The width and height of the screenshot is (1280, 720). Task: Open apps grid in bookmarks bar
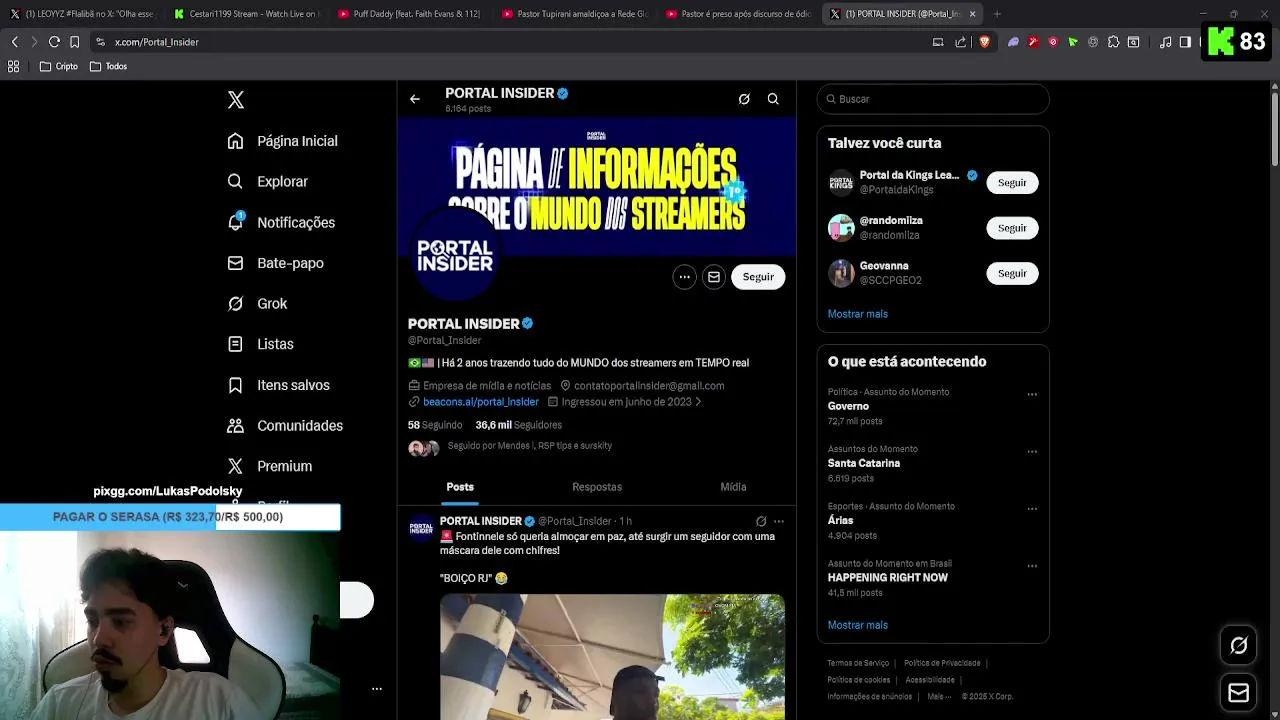(14, 67)
